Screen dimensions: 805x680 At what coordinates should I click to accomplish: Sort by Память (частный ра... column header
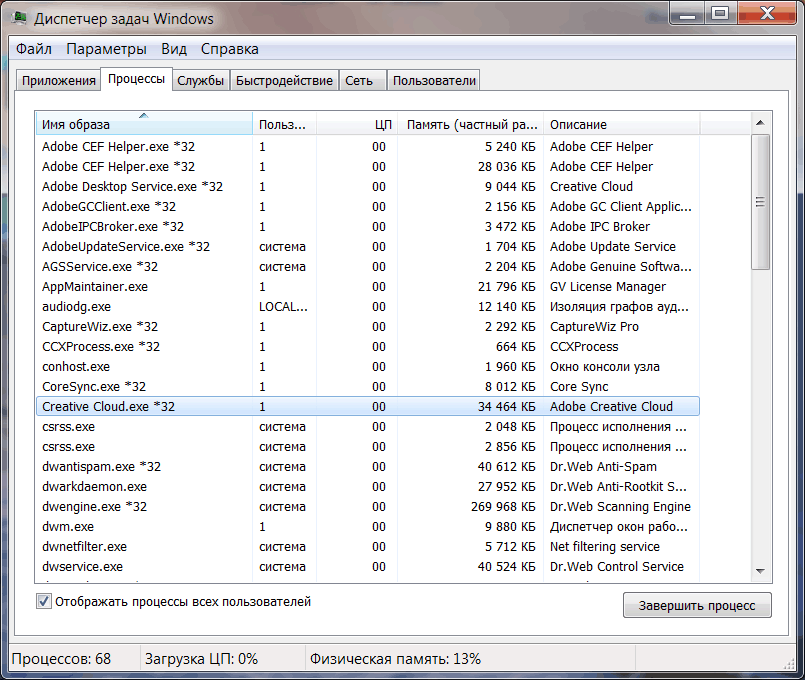[471, 124]
